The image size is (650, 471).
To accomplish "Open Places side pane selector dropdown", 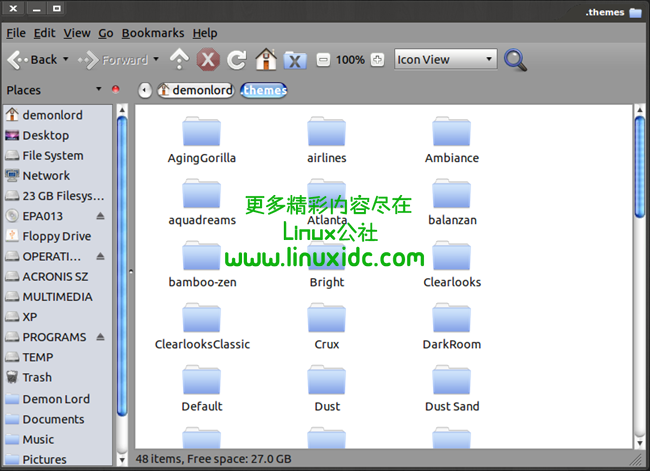I will [98, 89].
